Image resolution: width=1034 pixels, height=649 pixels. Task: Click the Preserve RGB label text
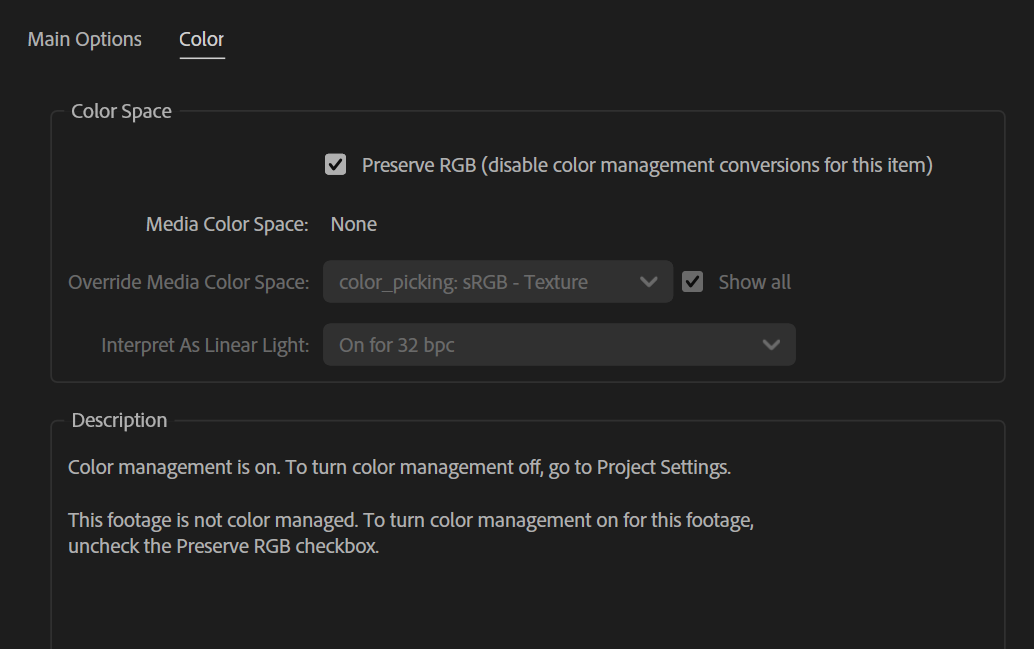[x=646, y=165]
